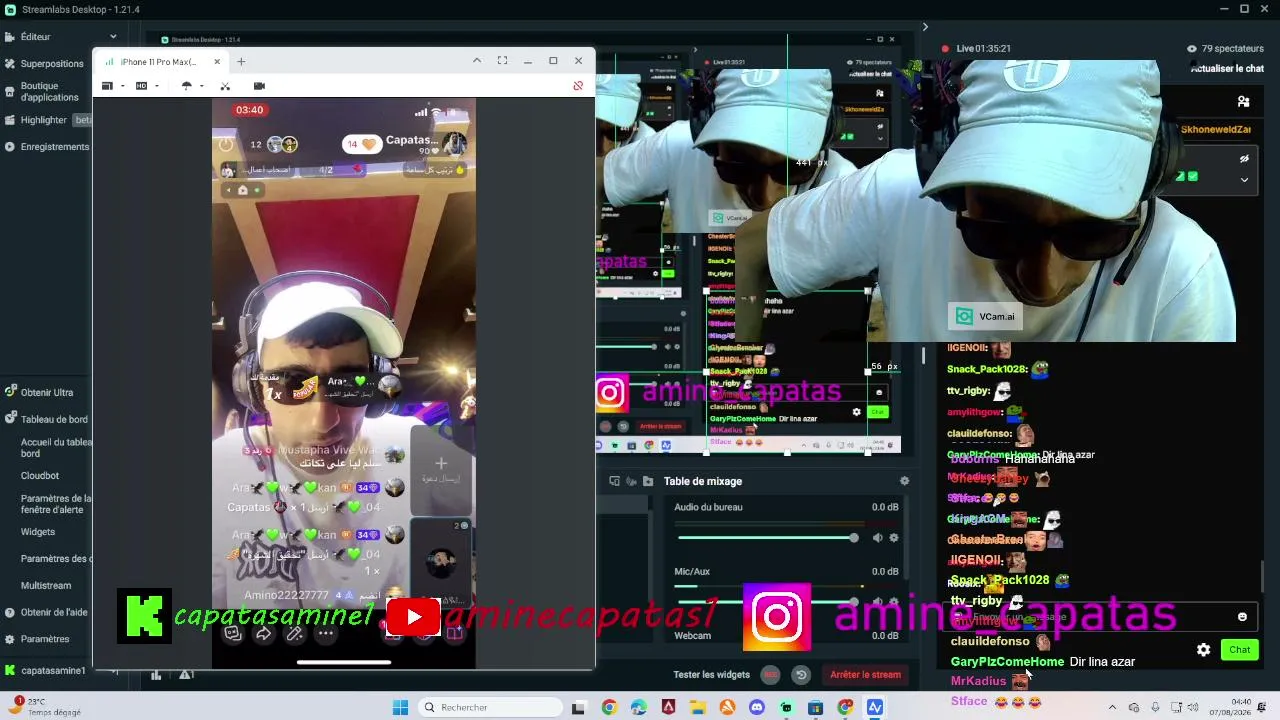Screen dimensions: 1280x720
Task: Click the share arrow icon in phone live
Action: [x=264, y=633]
